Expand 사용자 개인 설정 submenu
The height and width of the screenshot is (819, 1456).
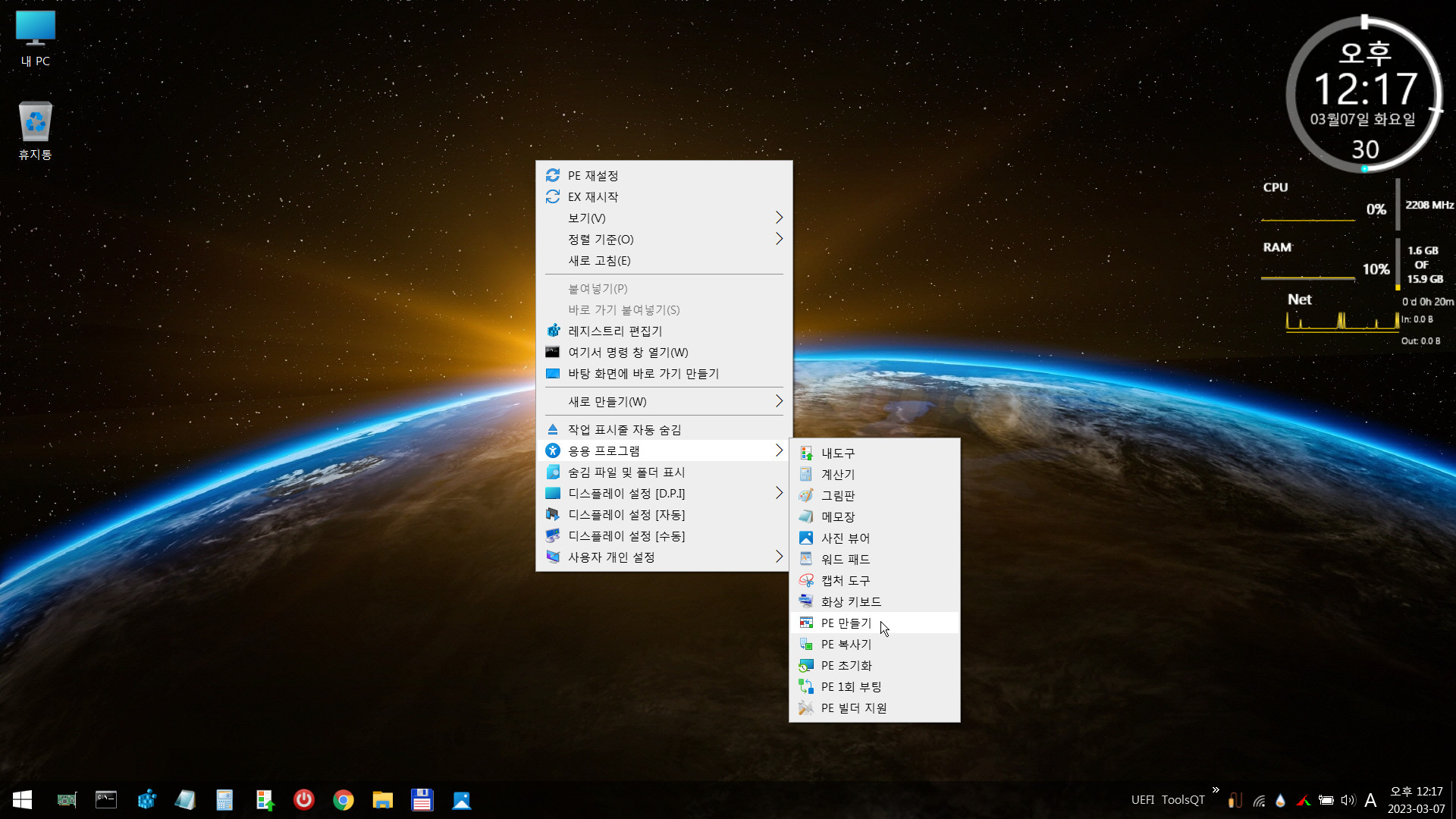point(664,557)
